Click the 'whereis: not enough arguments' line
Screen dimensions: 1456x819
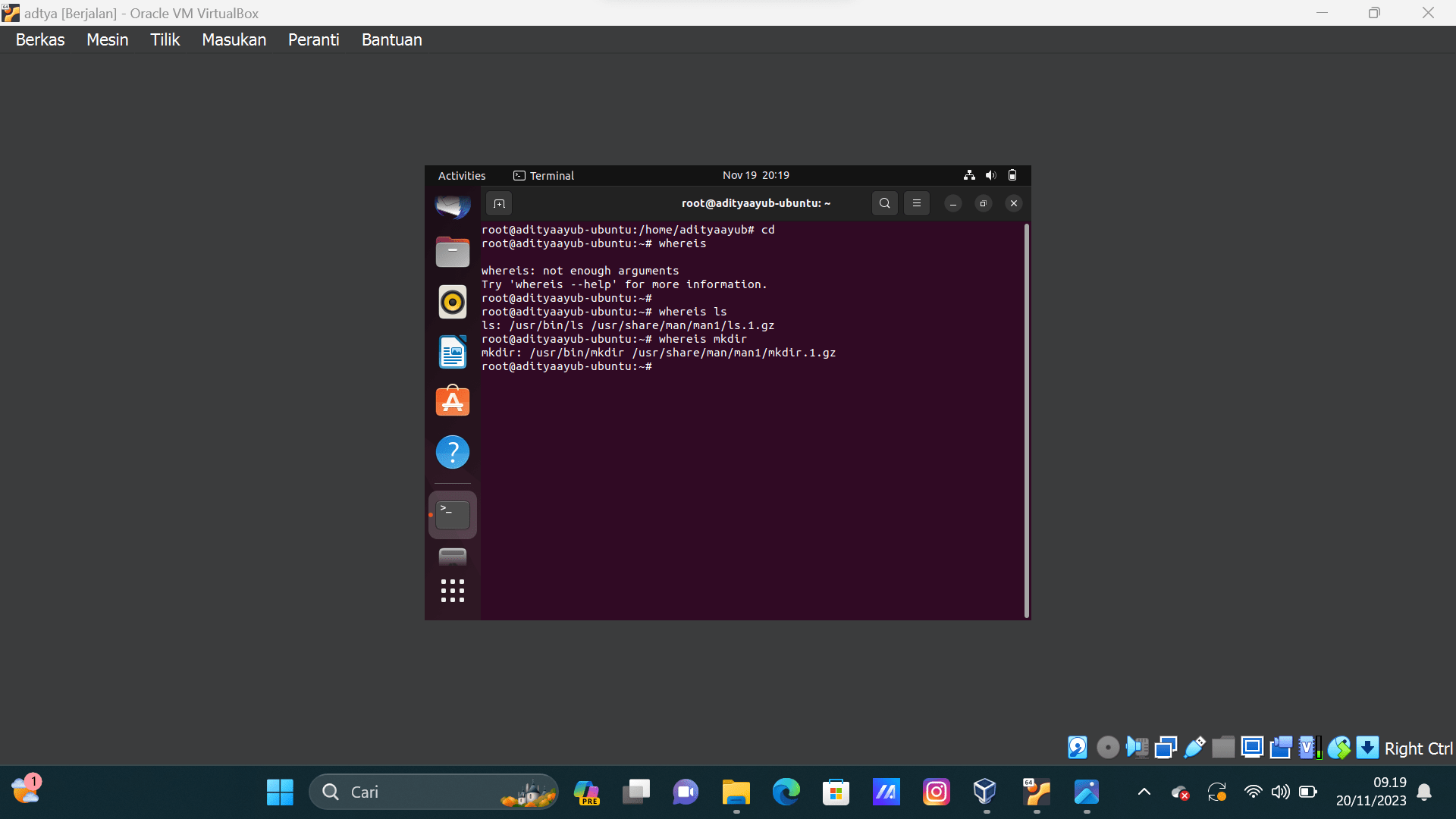coord(580,271)
